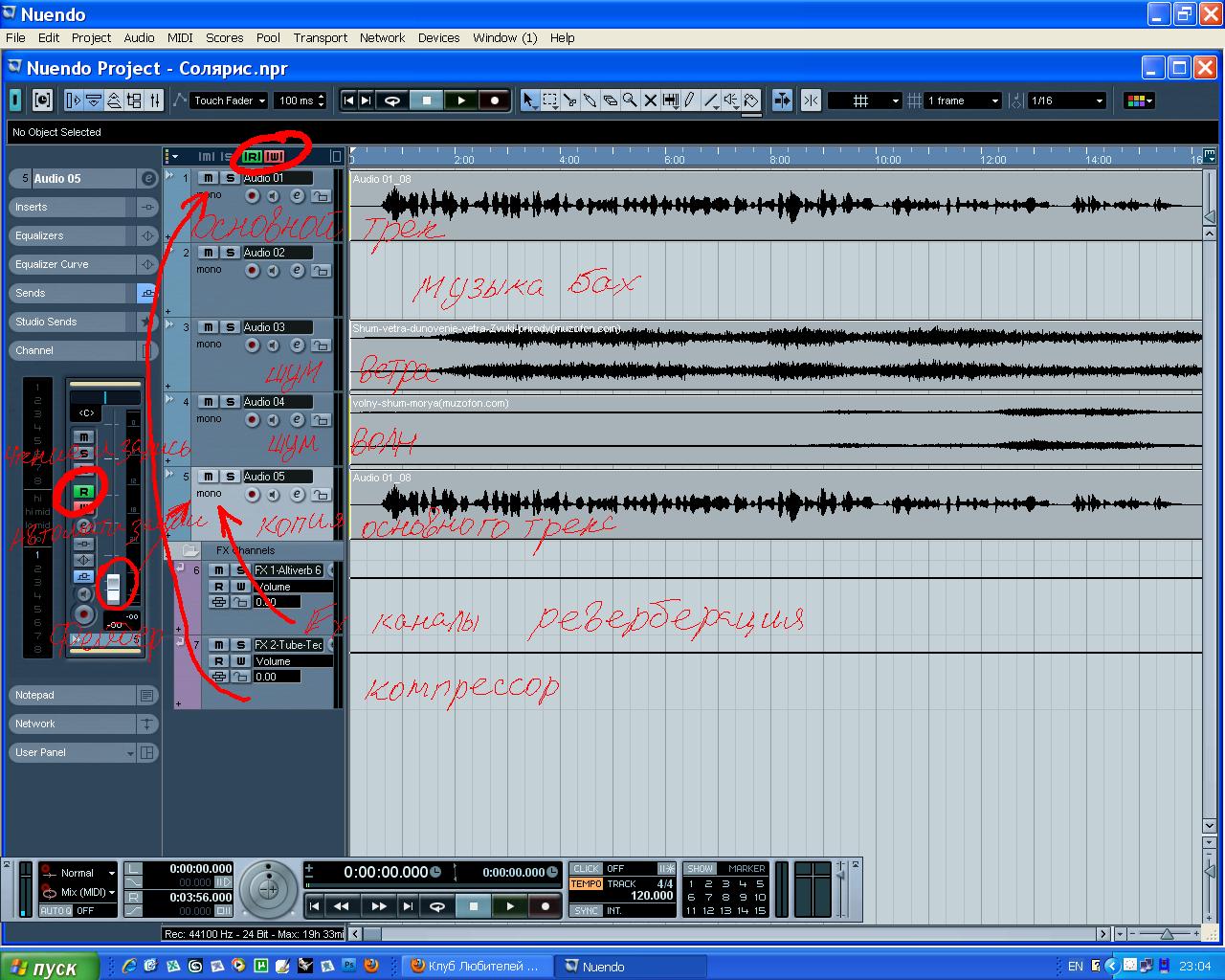The image size is (1225, 980).
Task: Select the Object Selection arrow tool
Action: point(529,100)
